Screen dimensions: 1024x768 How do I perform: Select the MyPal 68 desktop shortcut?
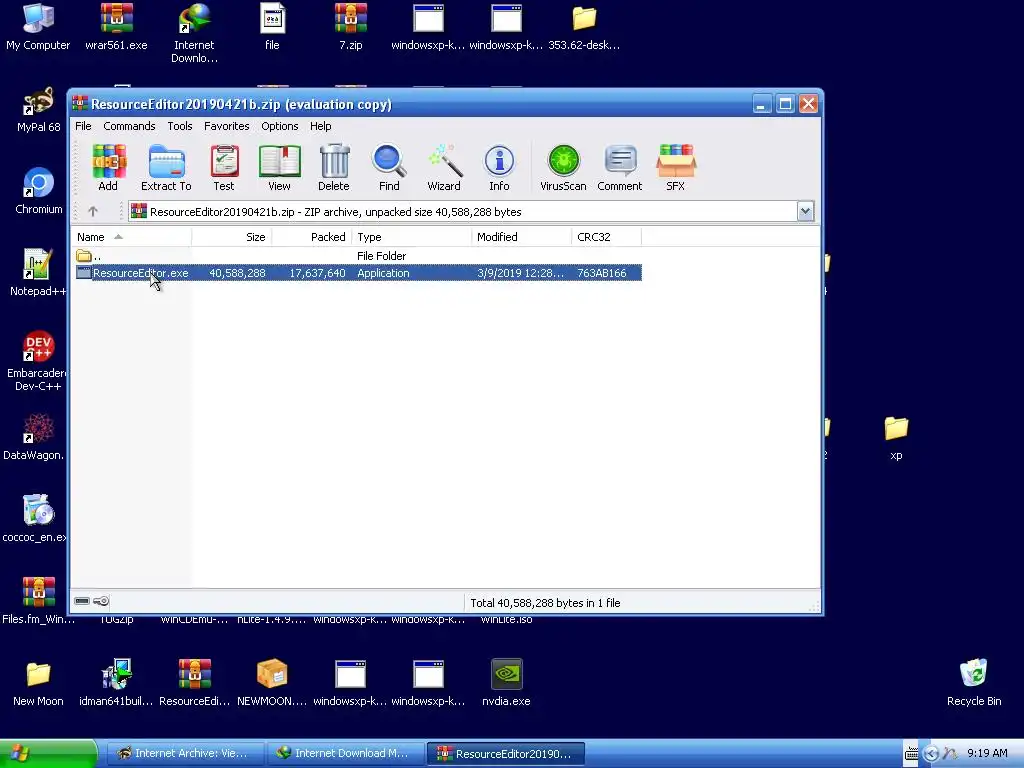(x=39, y=110)
